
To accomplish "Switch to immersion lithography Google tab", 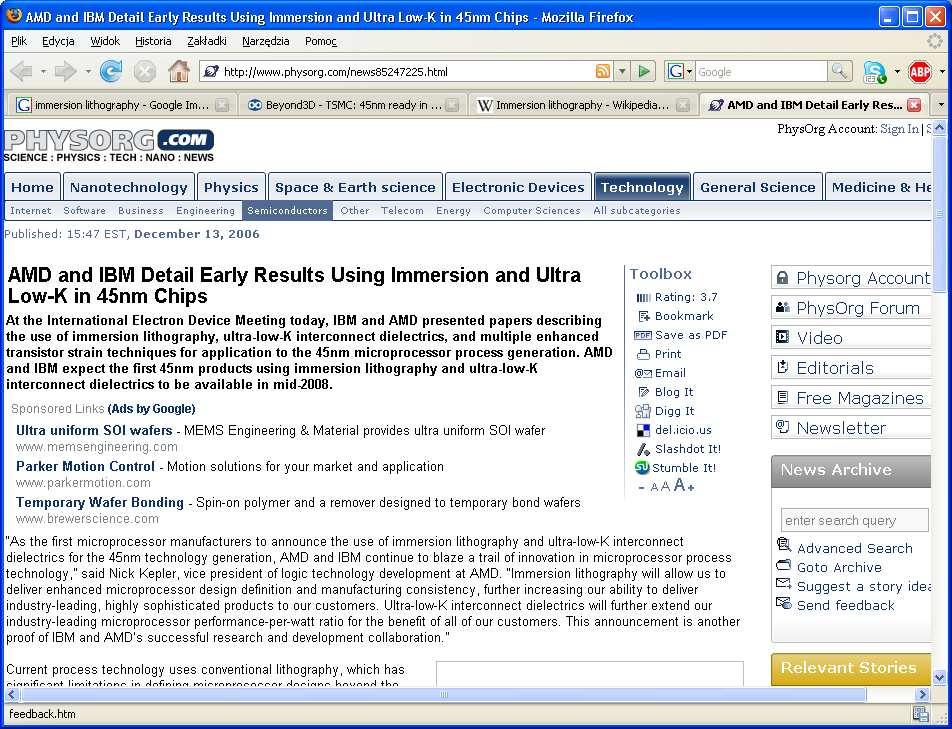I will [x=121, y=105].
